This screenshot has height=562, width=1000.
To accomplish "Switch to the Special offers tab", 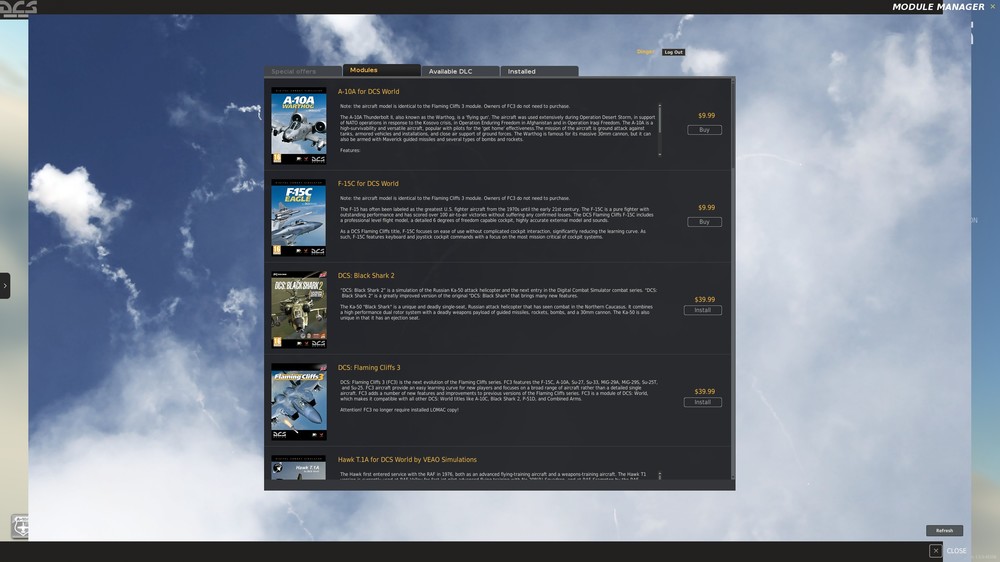I will click(303, 71).
